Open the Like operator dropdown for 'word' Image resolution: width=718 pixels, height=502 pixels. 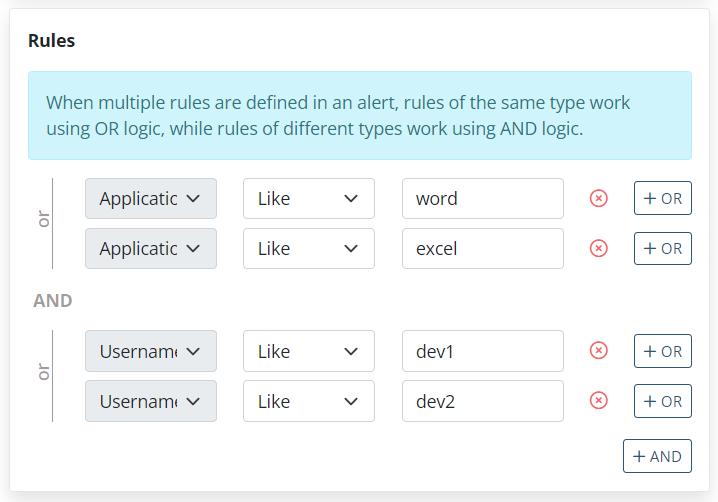click(308, 199)
